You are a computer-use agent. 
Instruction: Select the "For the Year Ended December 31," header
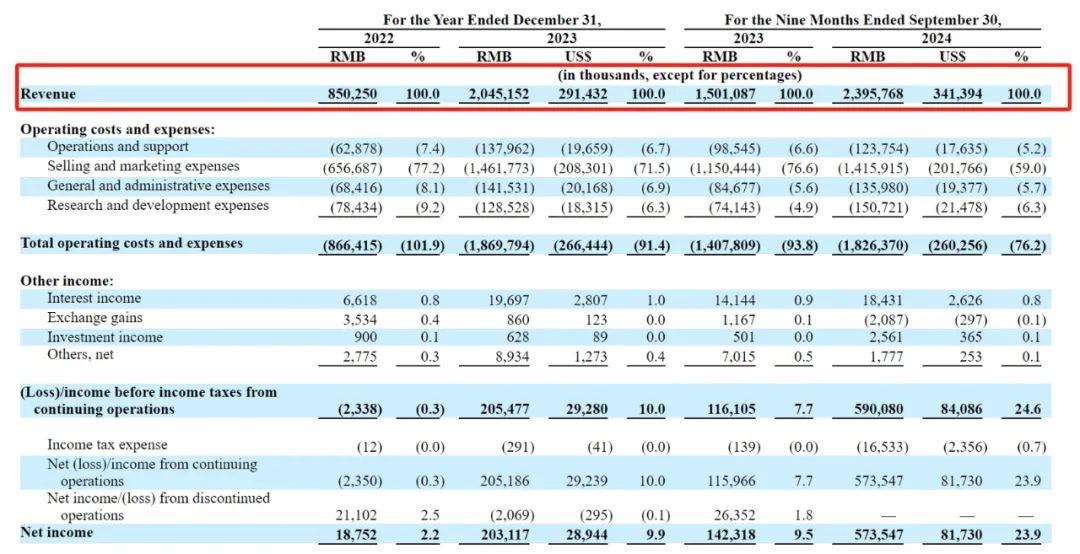coord(492,20)
